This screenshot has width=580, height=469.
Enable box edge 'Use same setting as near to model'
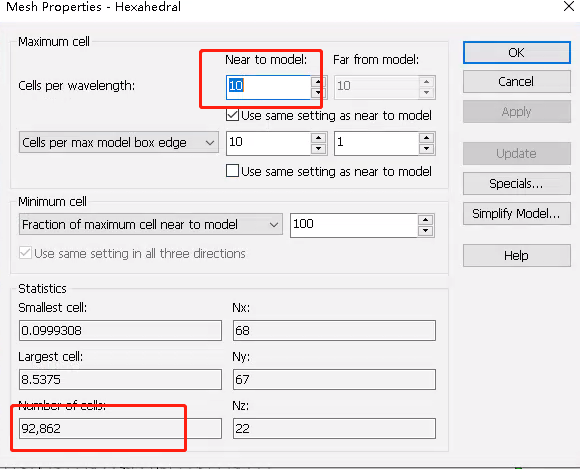click(232, 171)
